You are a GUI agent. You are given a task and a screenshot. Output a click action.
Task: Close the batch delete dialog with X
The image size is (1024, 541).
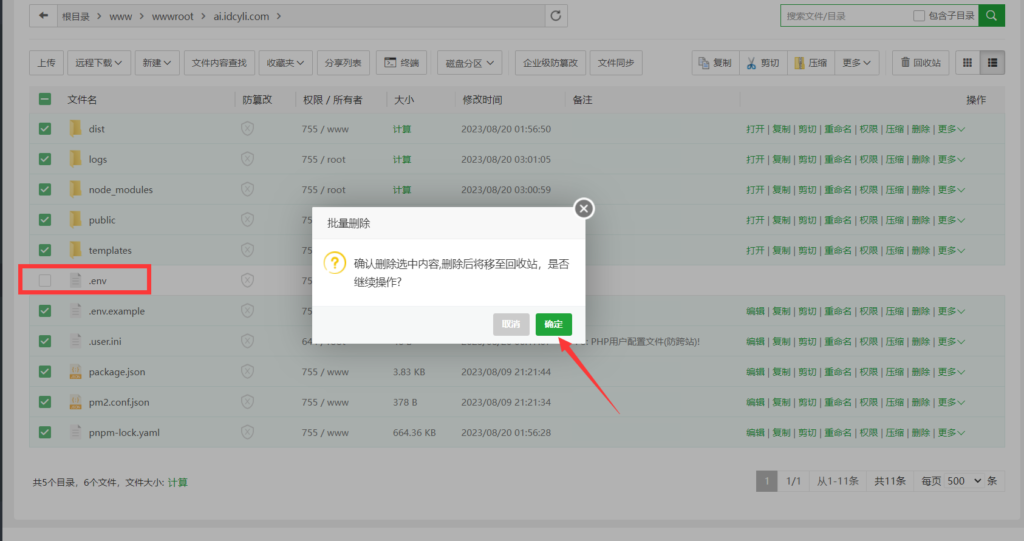point(584,208)
